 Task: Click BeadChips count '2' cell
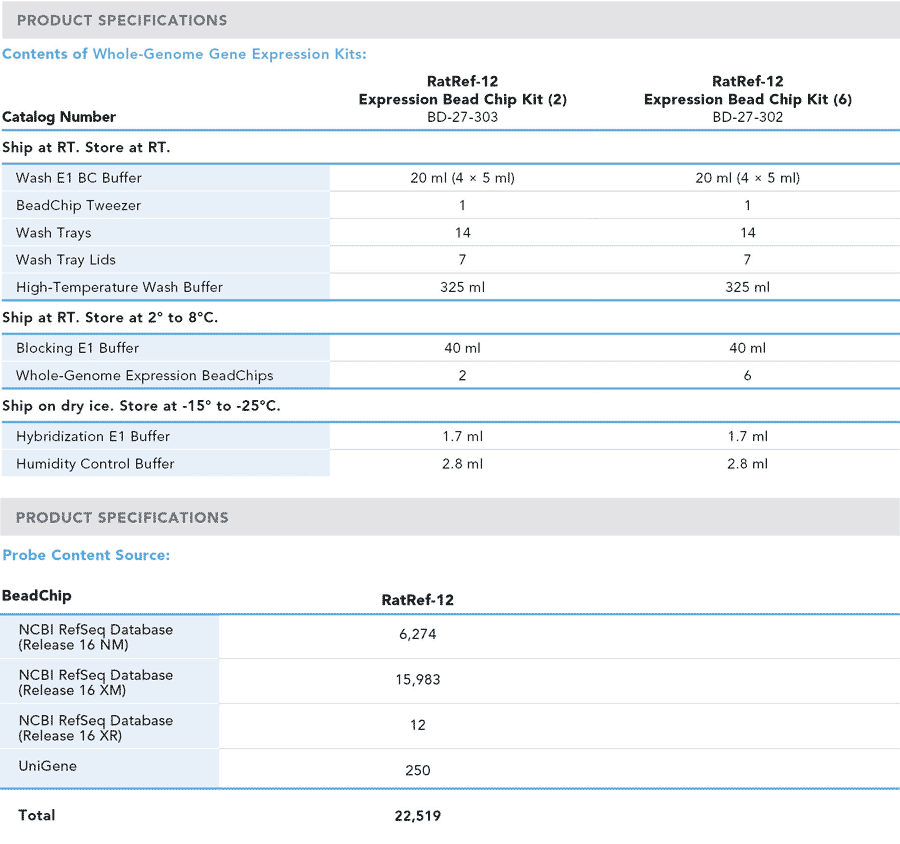[462, 375]
